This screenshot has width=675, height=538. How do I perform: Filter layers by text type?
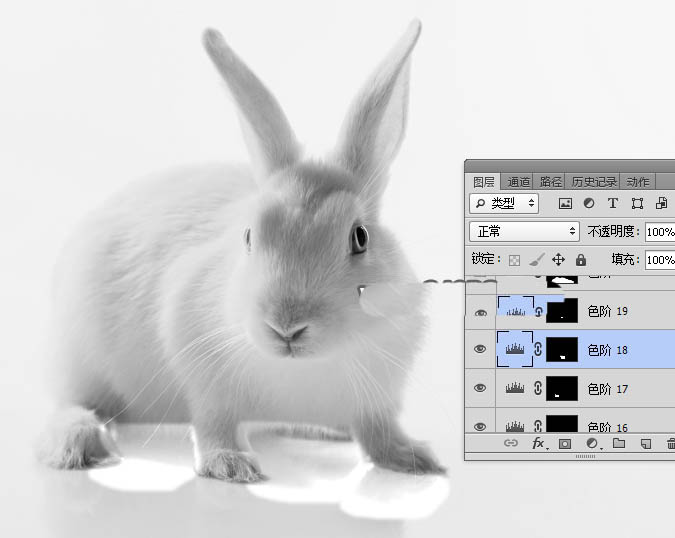[x=613, y=203]
